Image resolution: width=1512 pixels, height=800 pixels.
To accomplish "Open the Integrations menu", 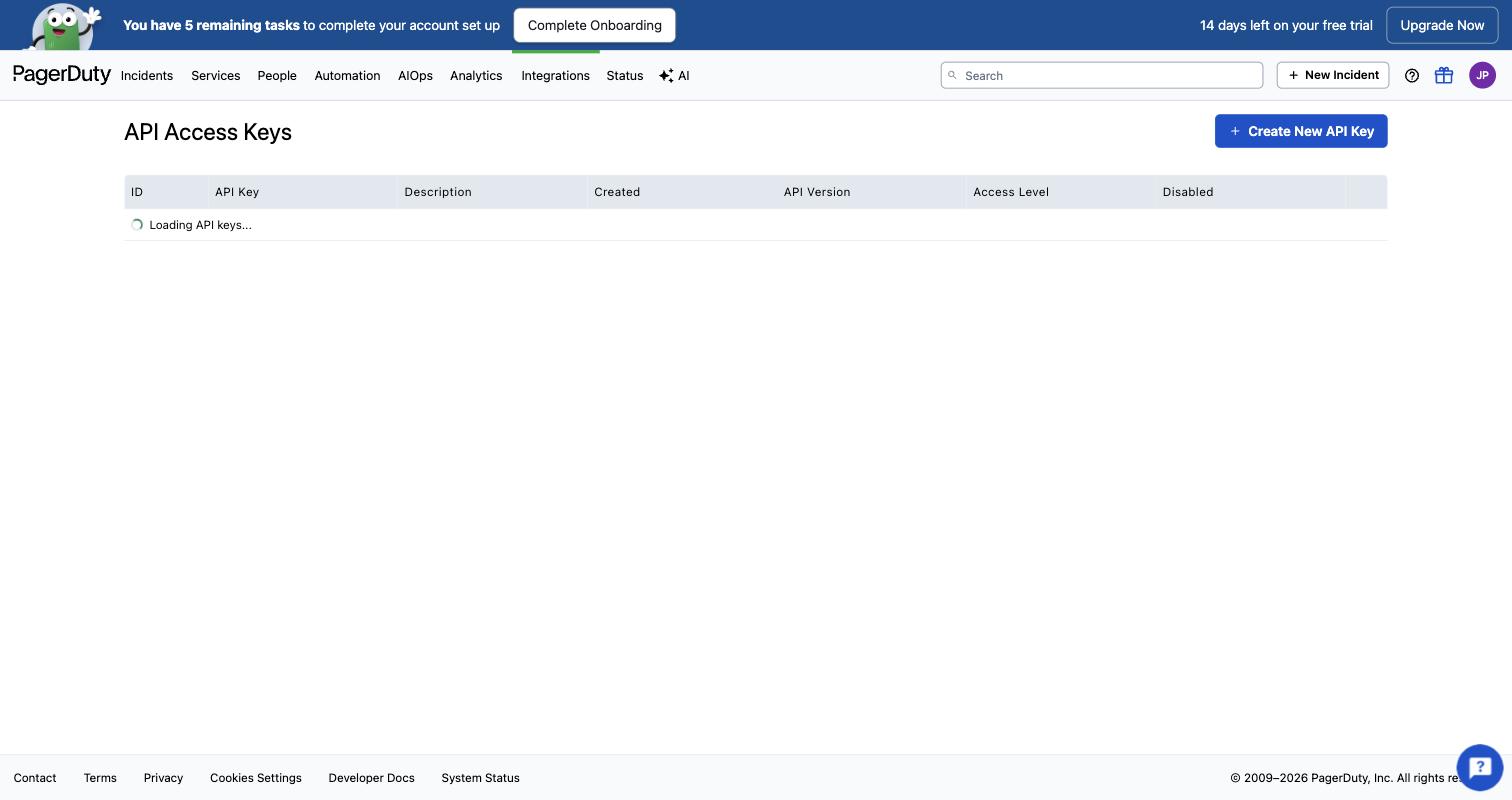I will click(555, 76).
